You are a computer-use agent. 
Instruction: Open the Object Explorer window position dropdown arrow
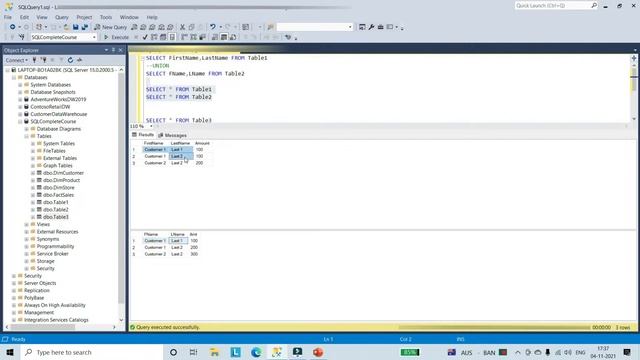[x=106, y=50]
